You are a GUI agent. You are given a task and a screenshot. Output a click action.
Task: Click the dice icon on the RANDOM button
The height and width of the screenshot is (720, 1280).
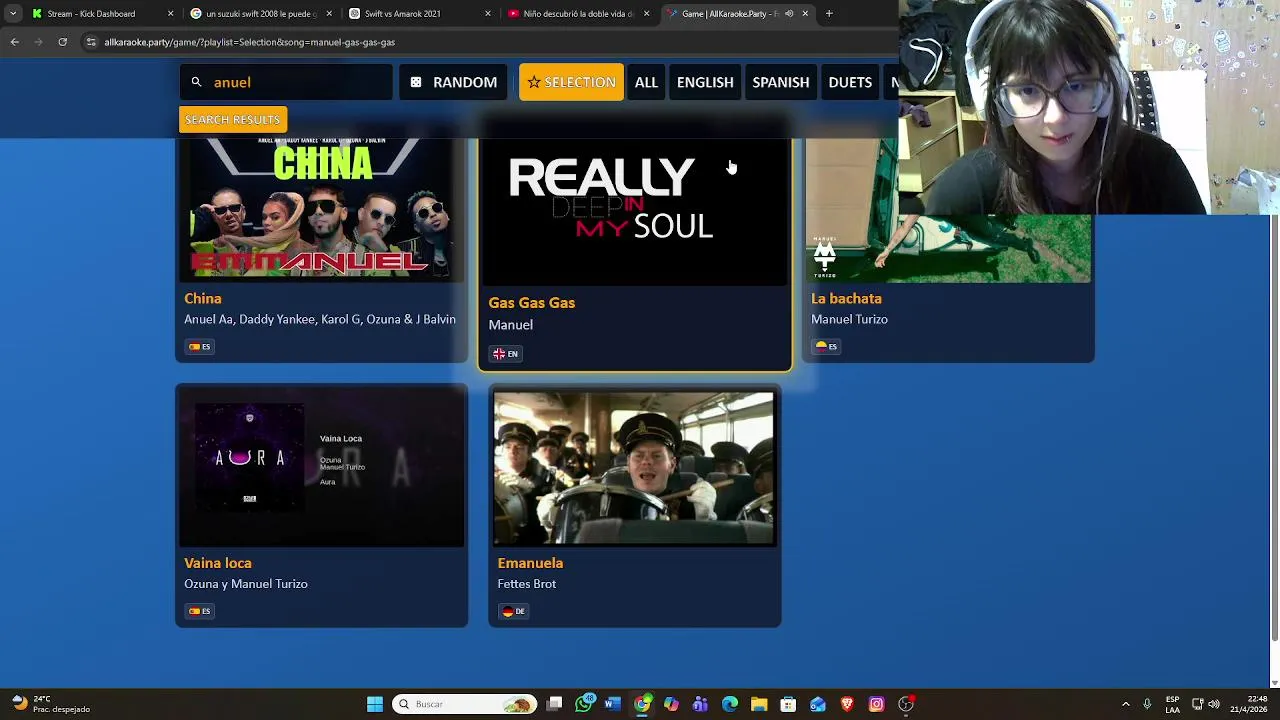pos(416,82)
